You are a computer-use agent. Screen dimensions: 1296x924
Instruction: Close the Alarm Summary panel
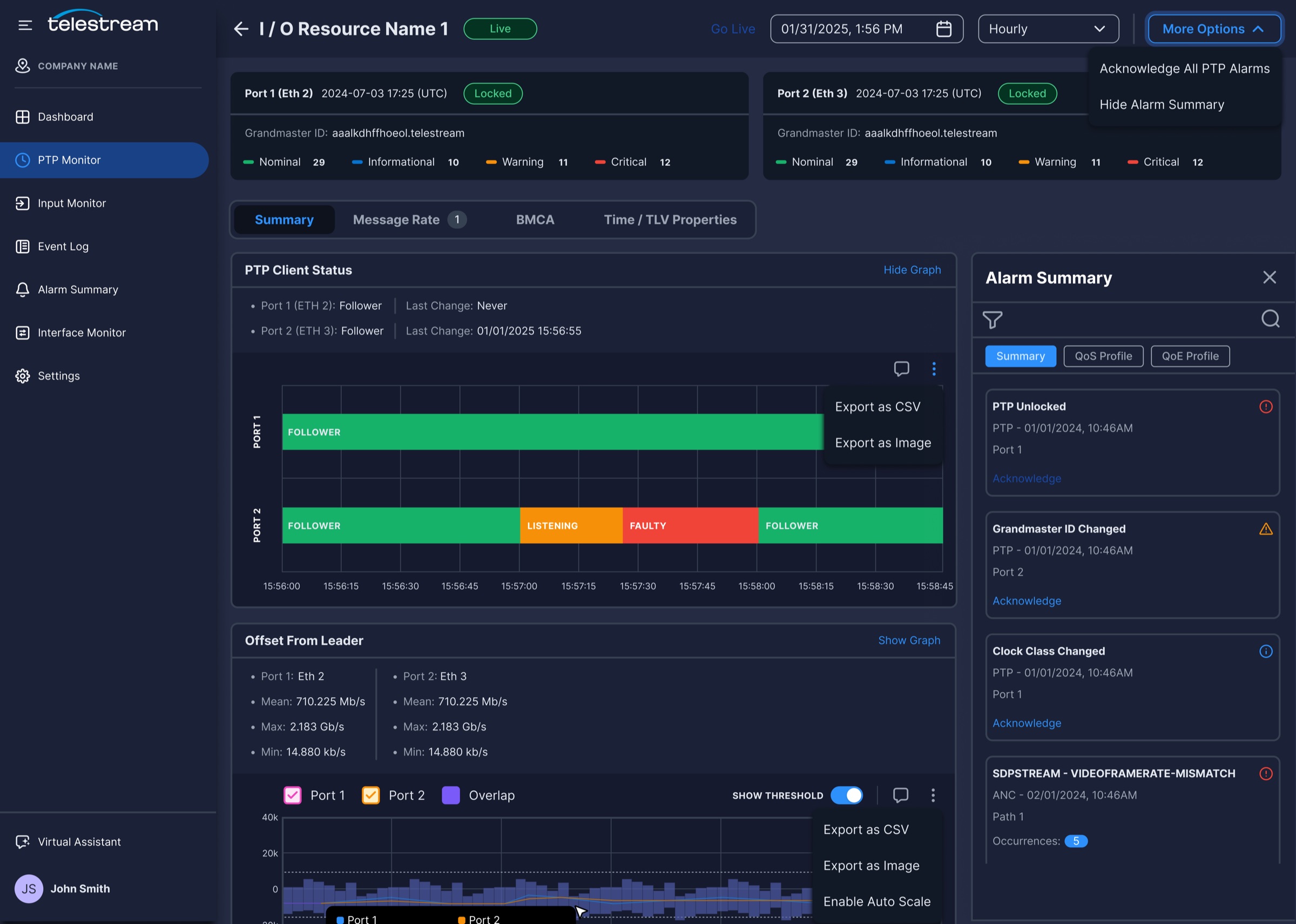[1269, 278]
